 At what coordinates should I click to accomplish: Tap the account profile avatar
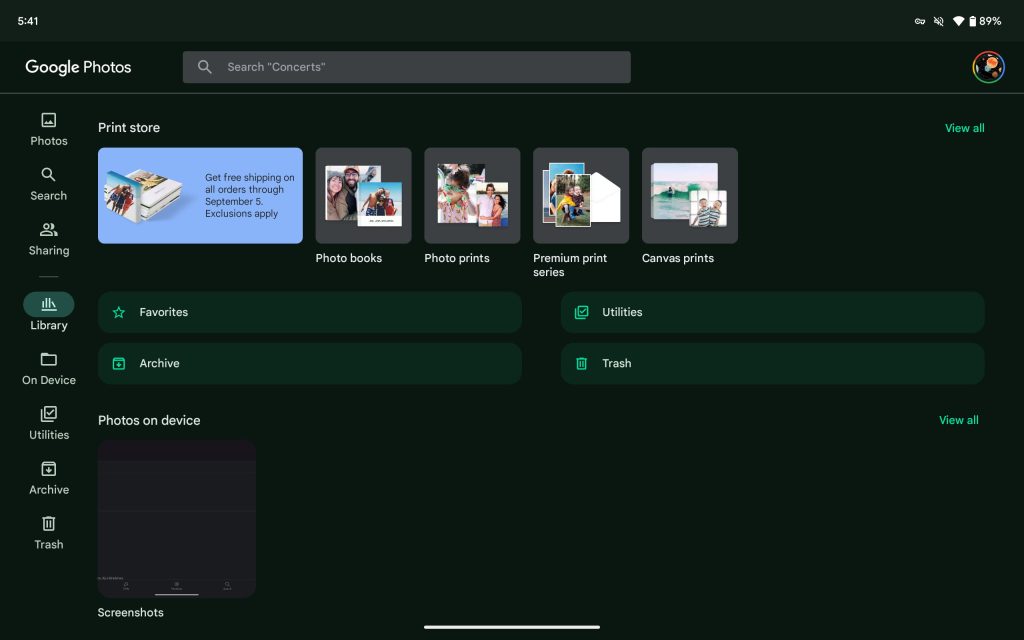pyautogui.click(x=988, y=67)
